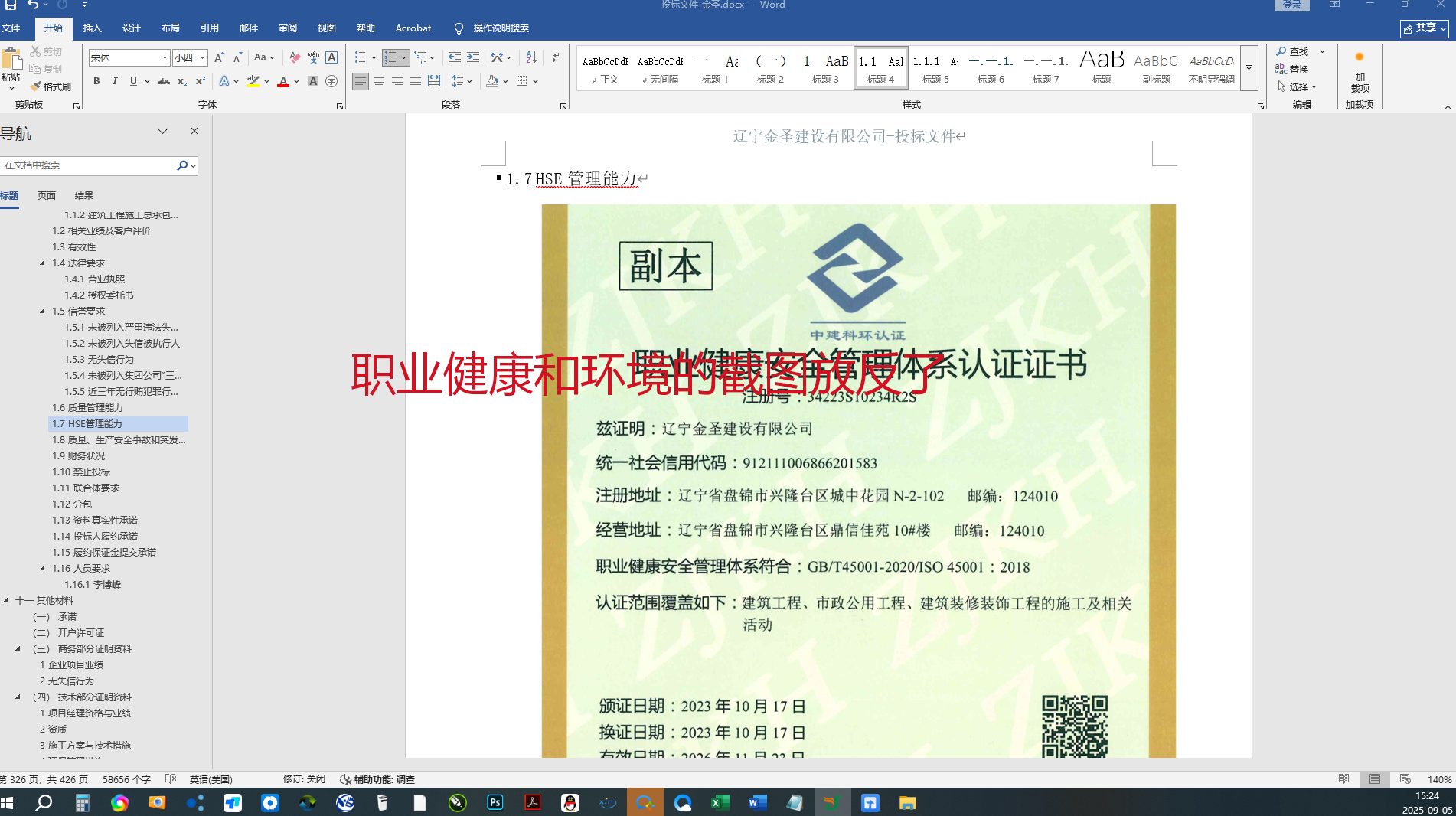Open the Change Case (Aa) dropdown
The height and width of the screenshot is (816, 1456).
pyautogui.click(x=264, y=57)
